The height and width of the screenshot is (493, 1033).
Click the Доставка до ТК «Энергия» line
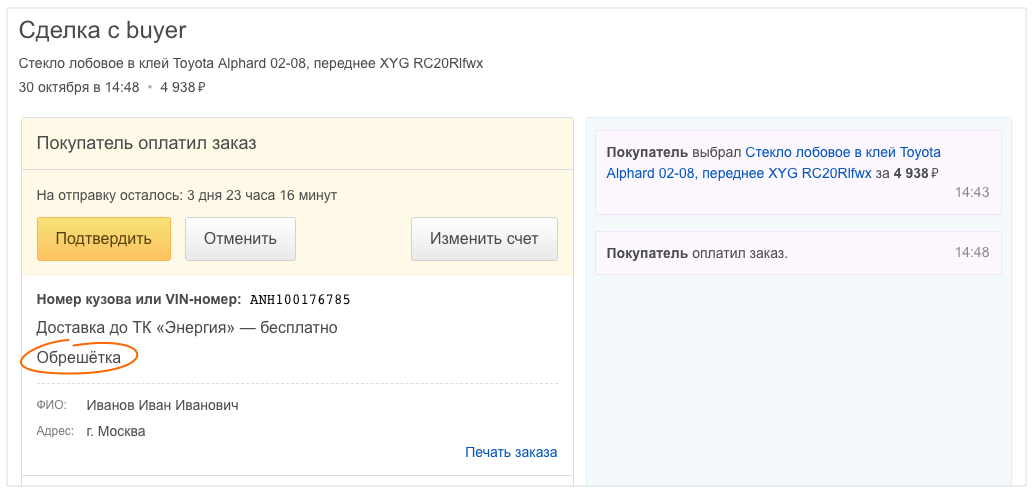coord(187,328)
